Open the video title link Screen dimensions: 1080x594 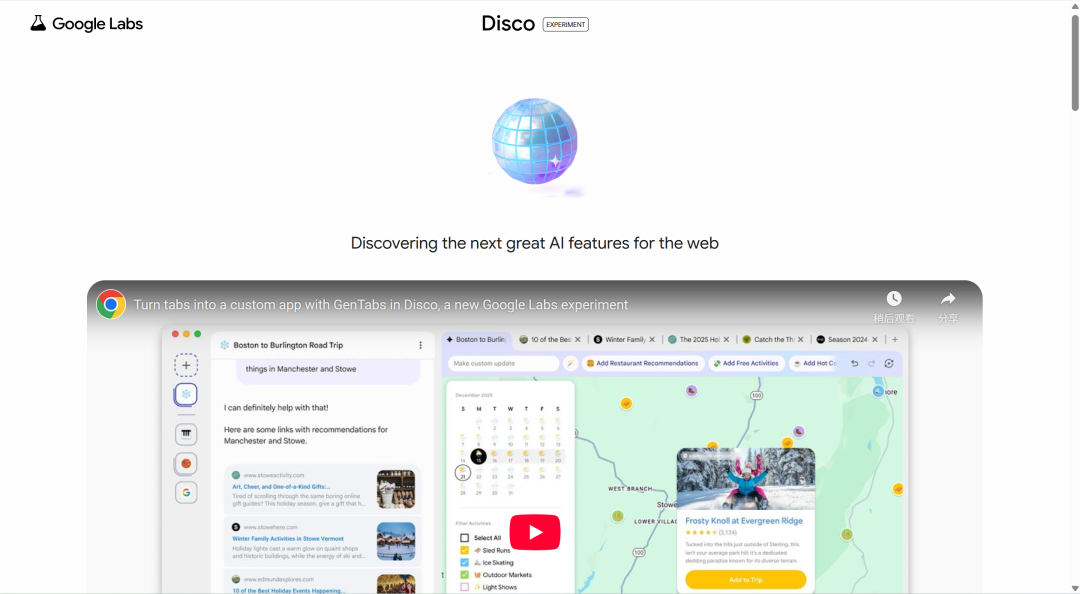[380, 305]
